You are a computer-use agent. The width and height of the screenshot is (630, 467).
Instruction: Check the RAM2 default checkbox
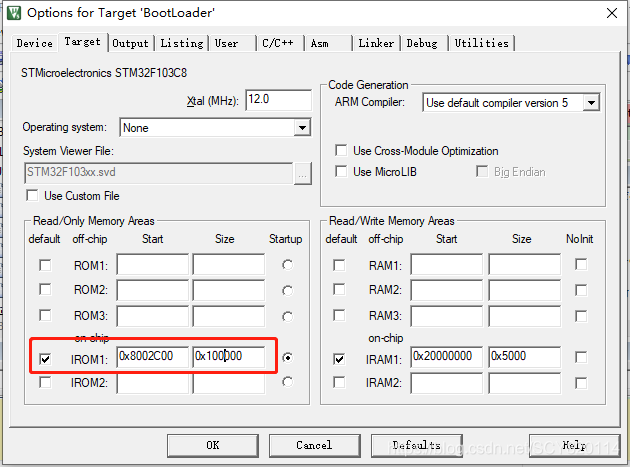339,289
